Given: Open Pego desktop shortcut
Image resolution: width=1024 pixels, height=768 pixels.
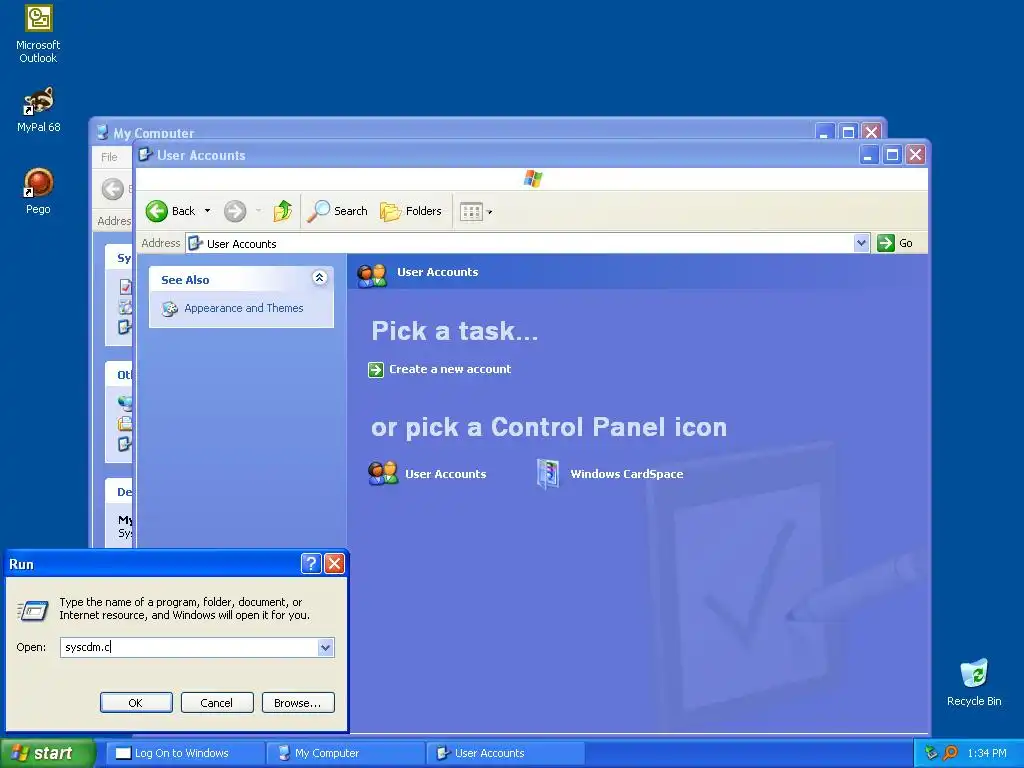Looking at the screenshot, I should 39,191.
